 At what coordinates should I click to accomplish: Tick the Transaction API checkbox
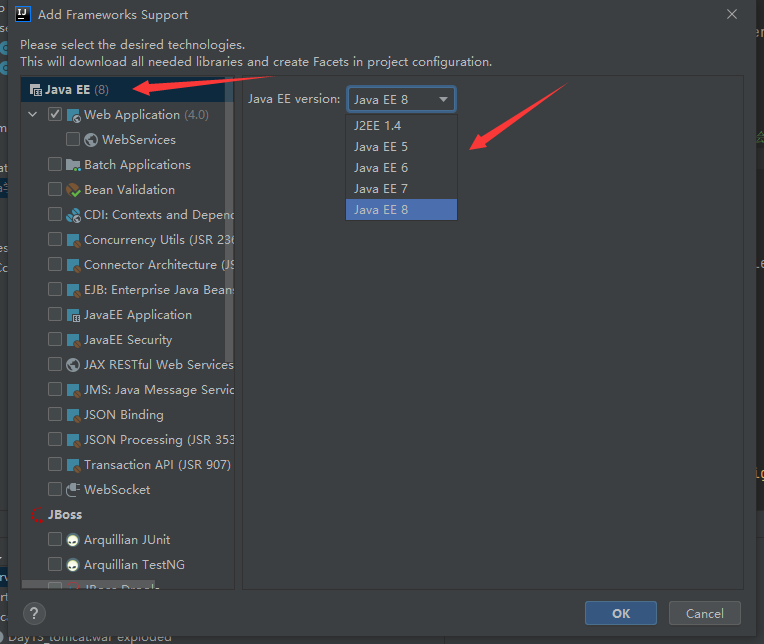(55, 464)
